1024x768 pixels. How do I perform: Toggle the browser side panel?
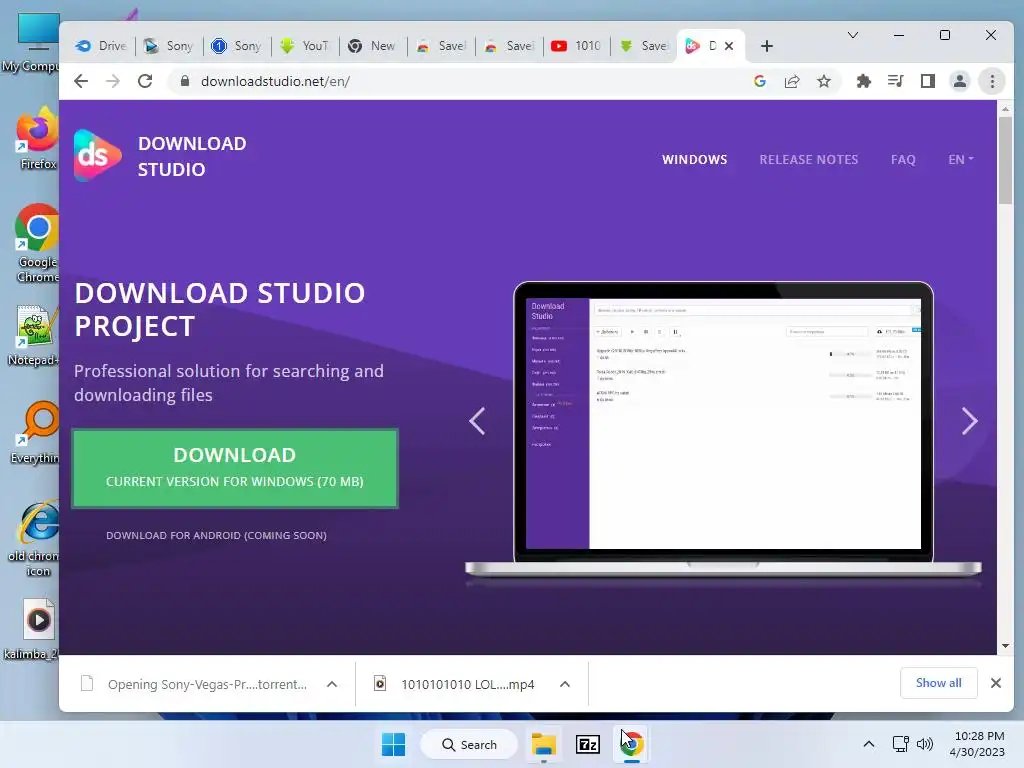[x=927, y=81]
